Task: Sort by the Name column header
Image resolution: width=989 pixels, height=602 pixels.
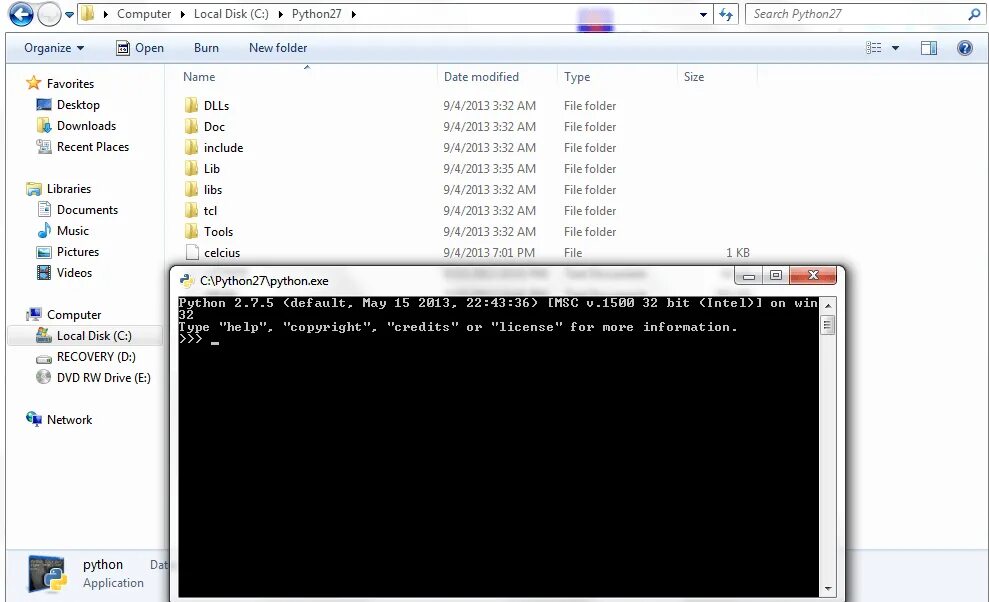Action: [x=199, y=77]
